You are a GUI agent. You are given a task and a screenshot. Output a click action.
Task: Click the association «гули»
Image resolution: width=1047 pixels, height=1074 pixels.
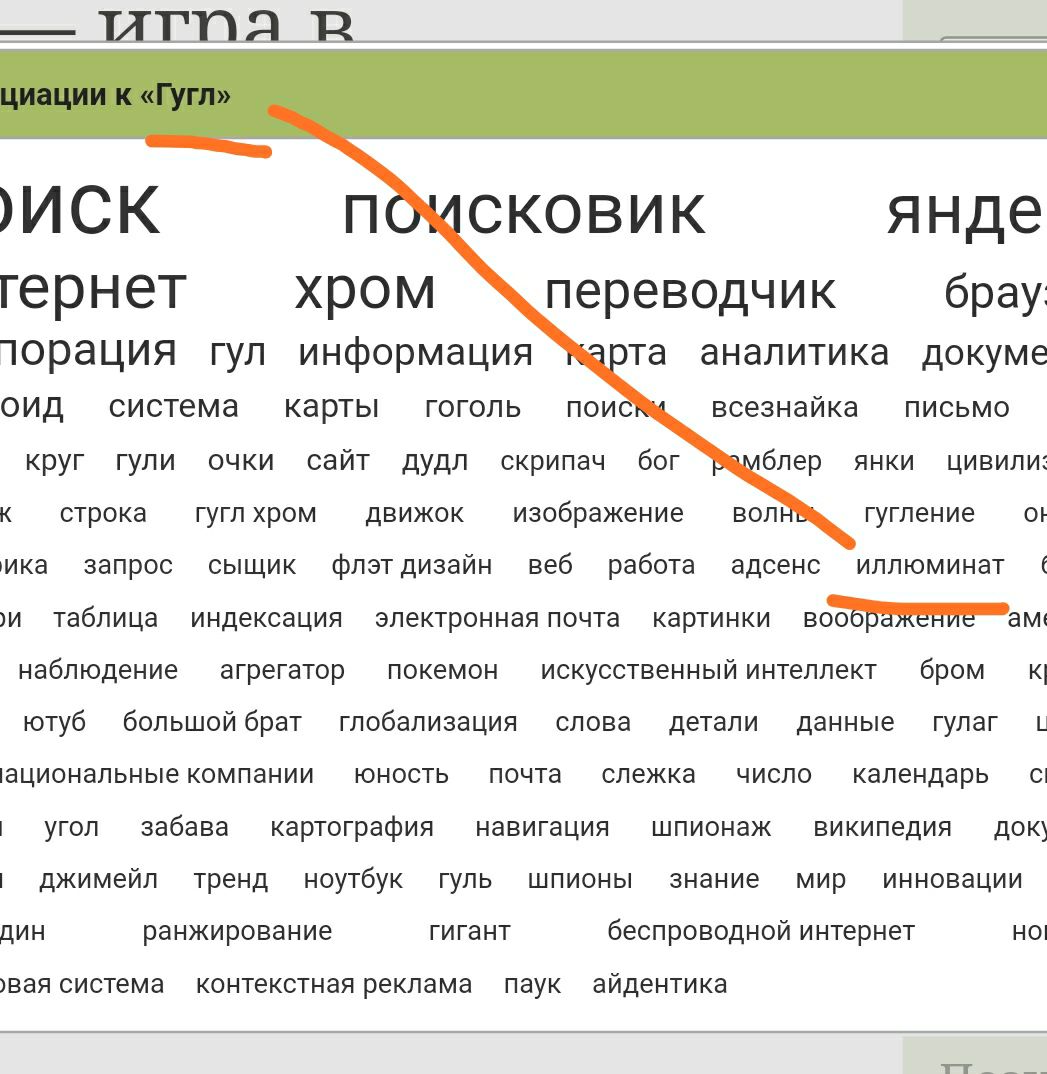coord(145,462)
